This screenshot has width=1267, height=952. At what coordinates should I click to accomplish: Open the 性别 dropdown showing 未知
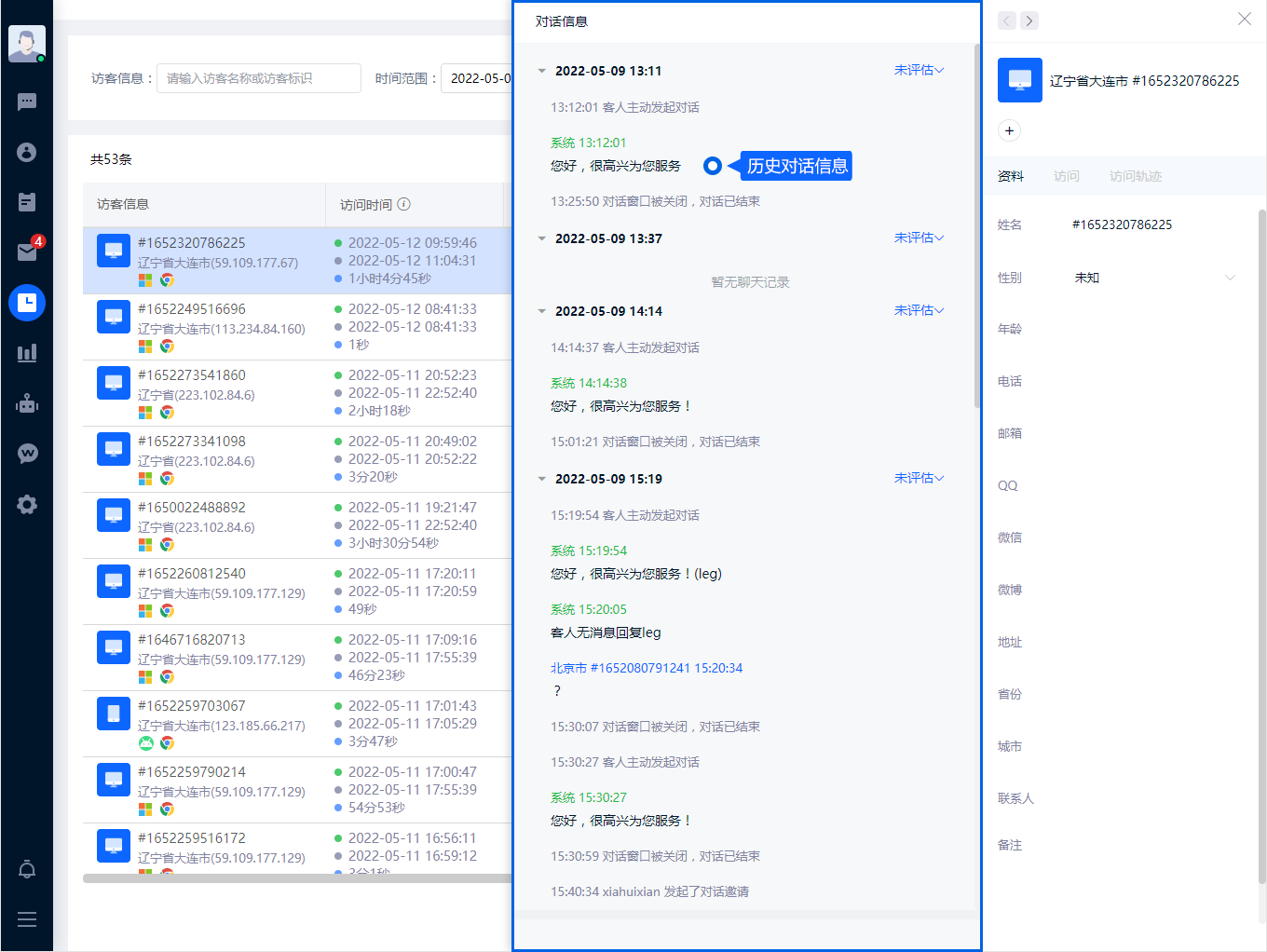coord(1153,278)
